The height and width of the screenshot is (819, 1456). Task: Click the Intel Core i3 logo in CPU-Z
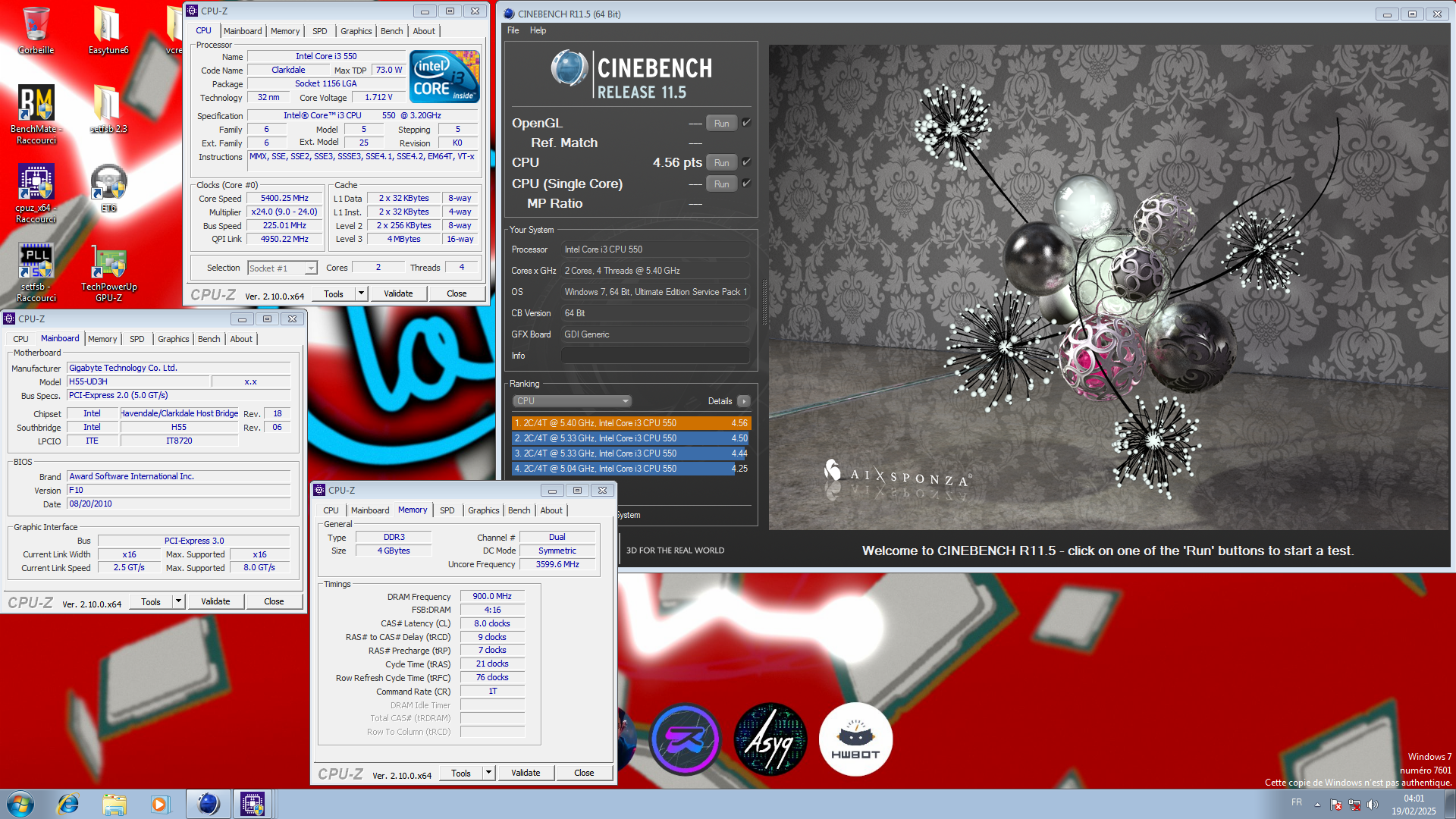point(444,76)
